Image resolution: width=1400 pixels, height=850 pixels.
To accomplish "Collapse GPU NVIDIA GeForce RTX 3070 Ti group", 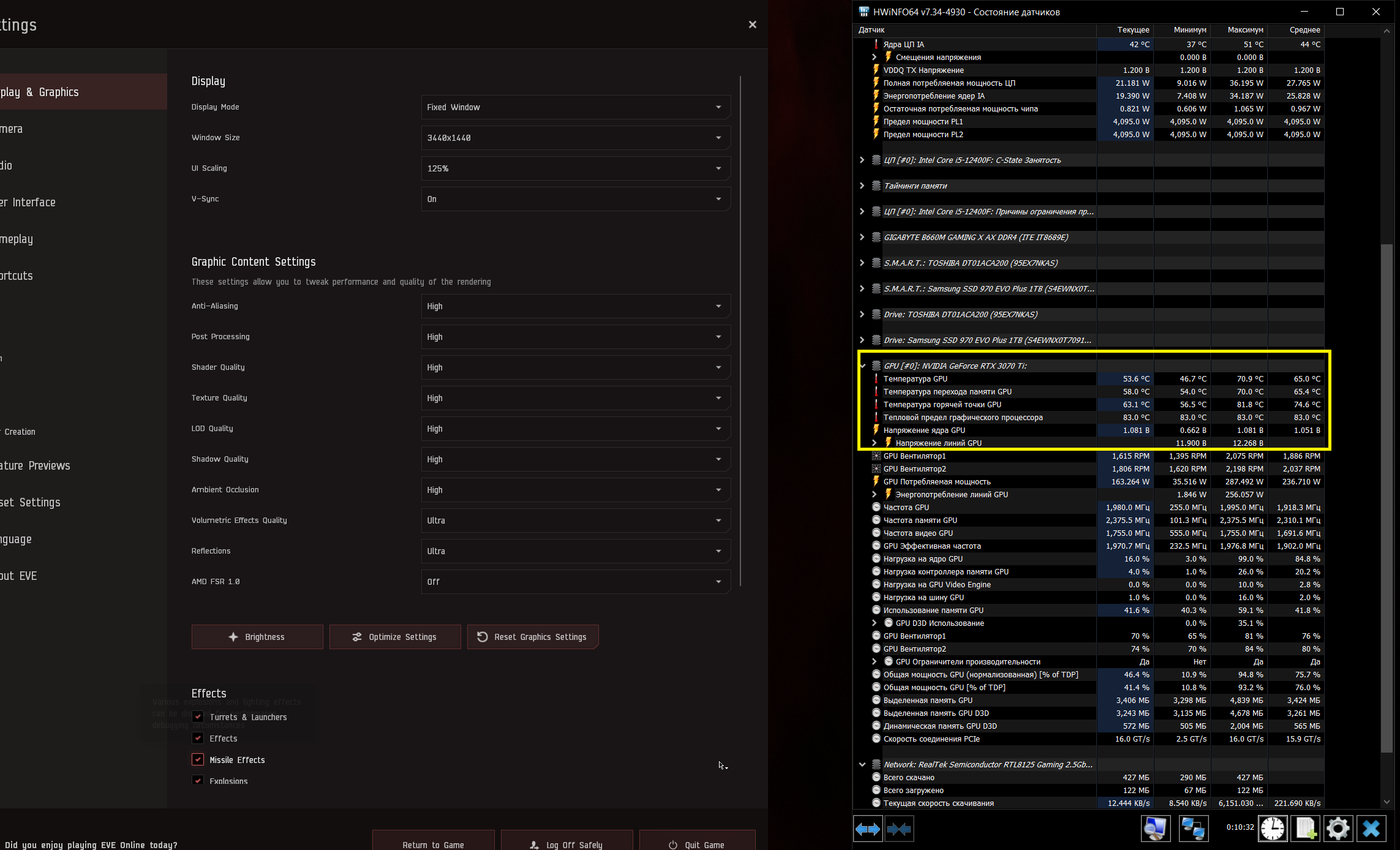I will [x=862, y=366].
